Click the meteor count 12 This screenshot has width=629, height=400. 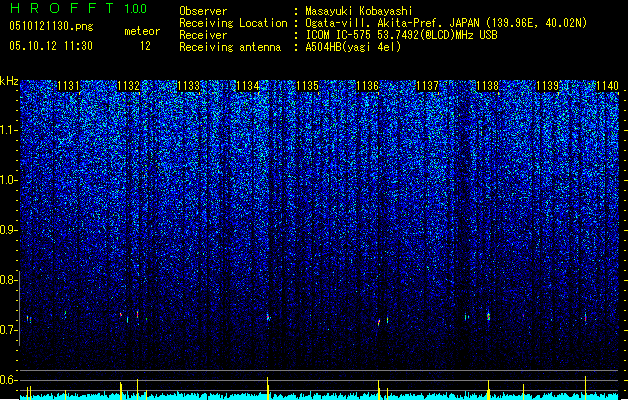145,46
